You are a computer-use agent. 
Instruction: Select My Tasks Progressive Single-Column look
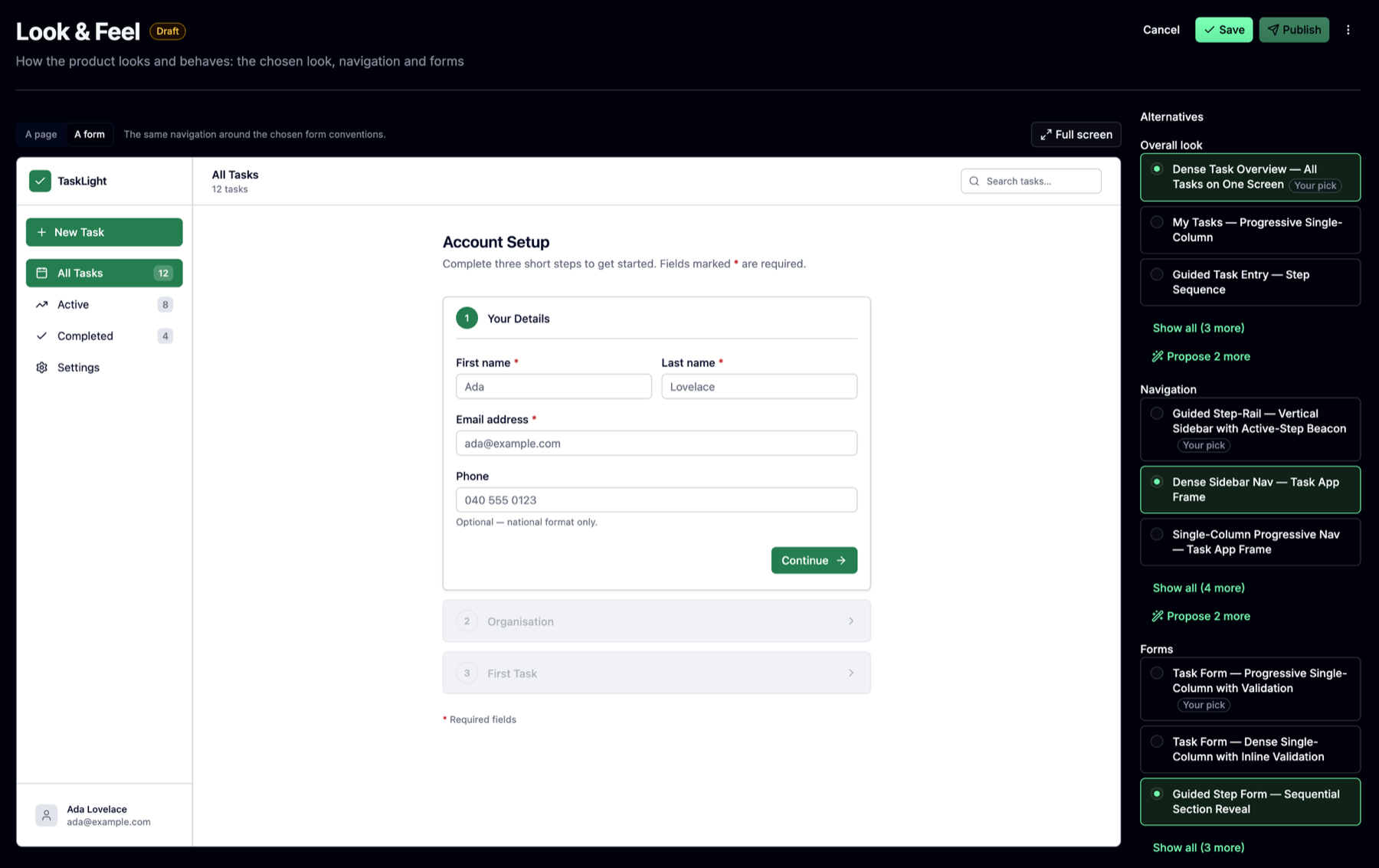[x=1250, y=230]
